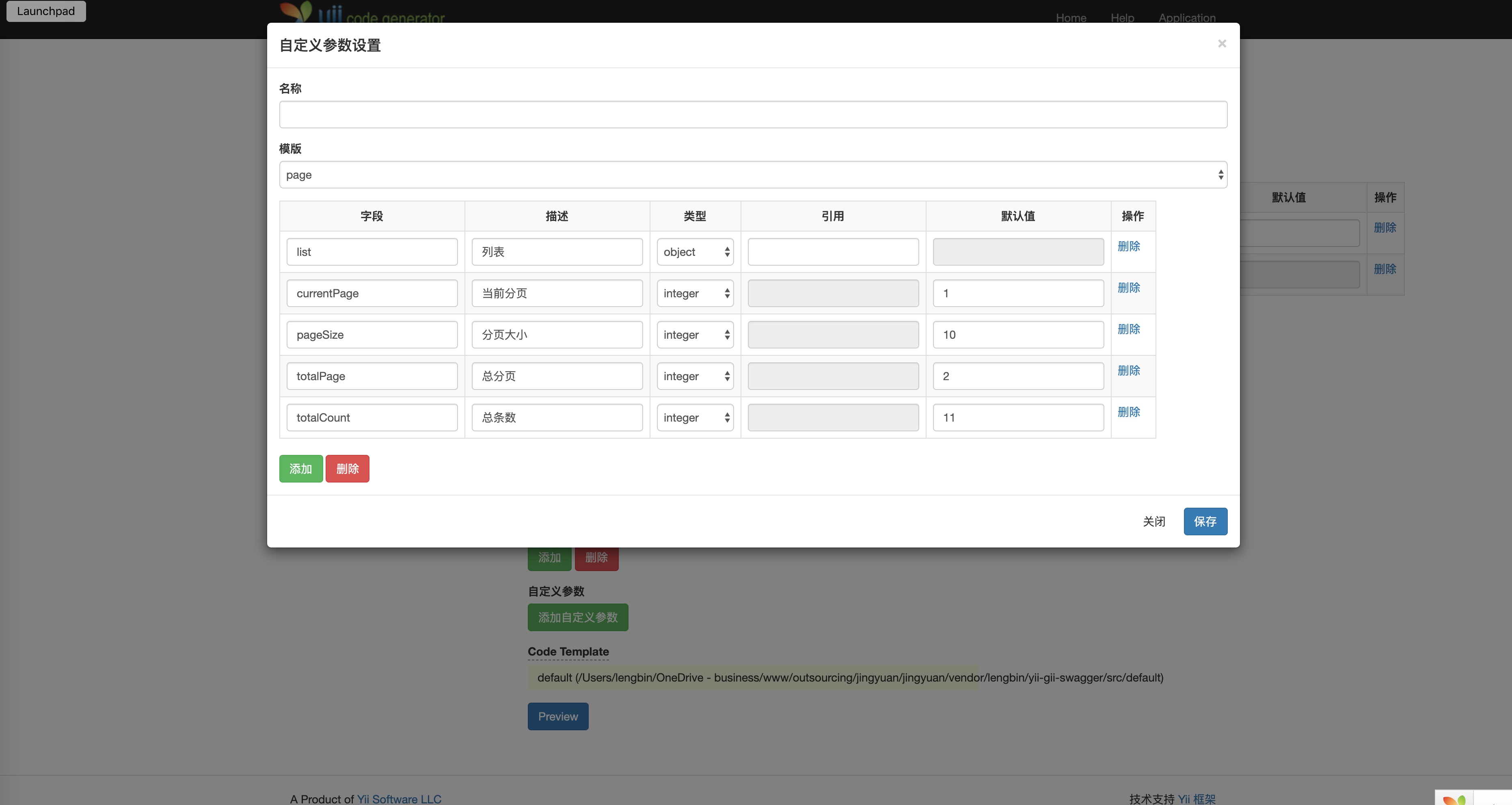Close the modal with the X icon

pyautogui.click(x=1221, y=43)
